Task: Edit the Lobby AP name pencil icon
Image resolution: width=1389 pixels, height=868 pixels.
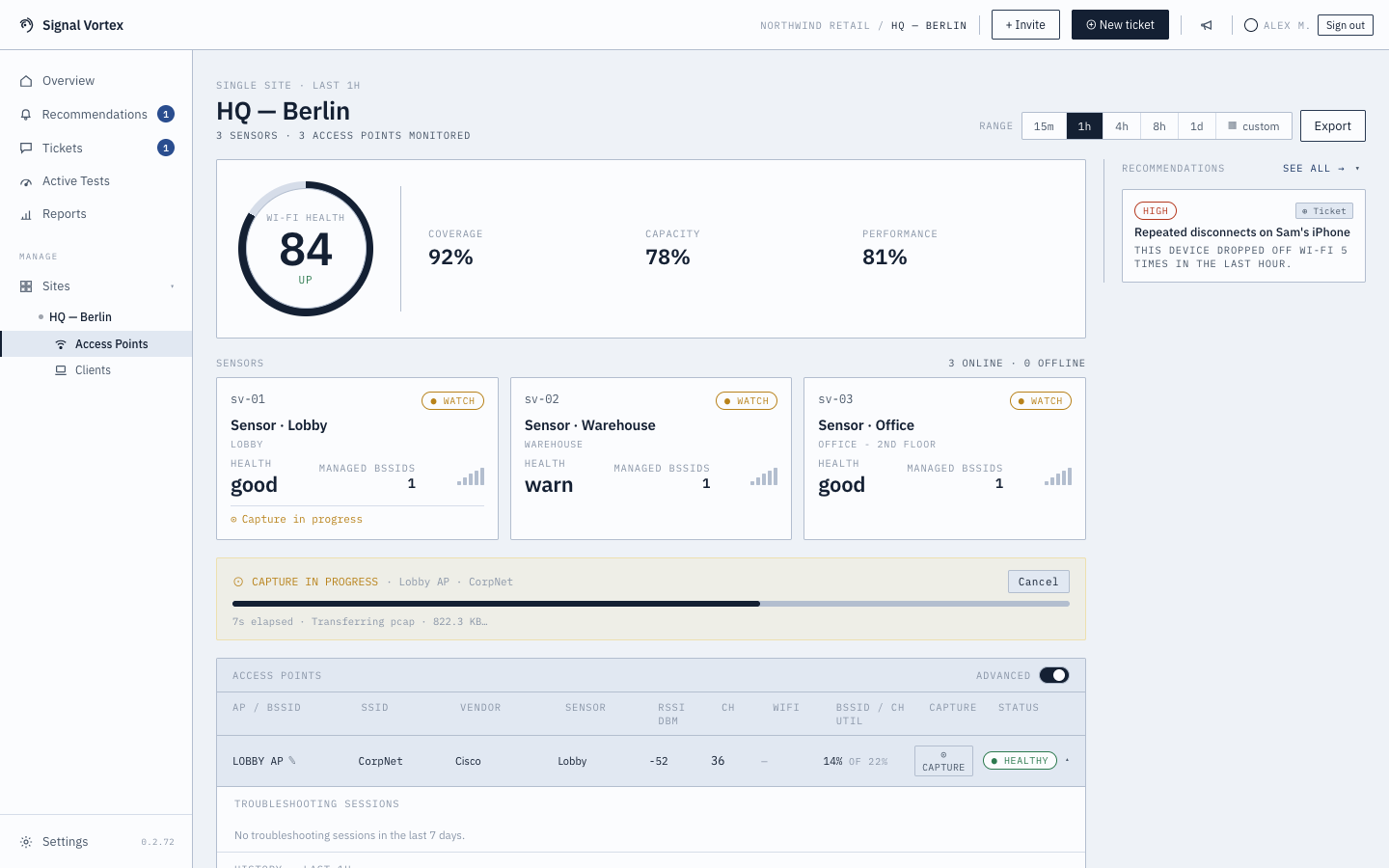Action: coord(292,761)
